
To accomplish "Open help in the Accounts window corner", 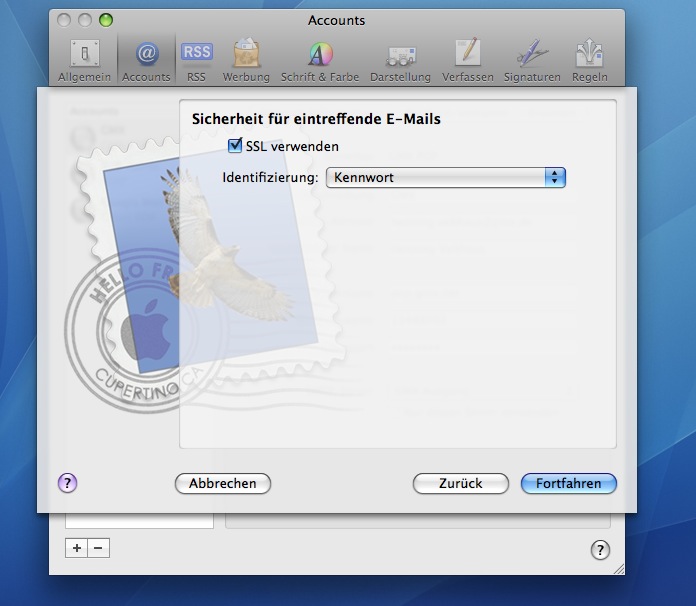I will [600, 550].
